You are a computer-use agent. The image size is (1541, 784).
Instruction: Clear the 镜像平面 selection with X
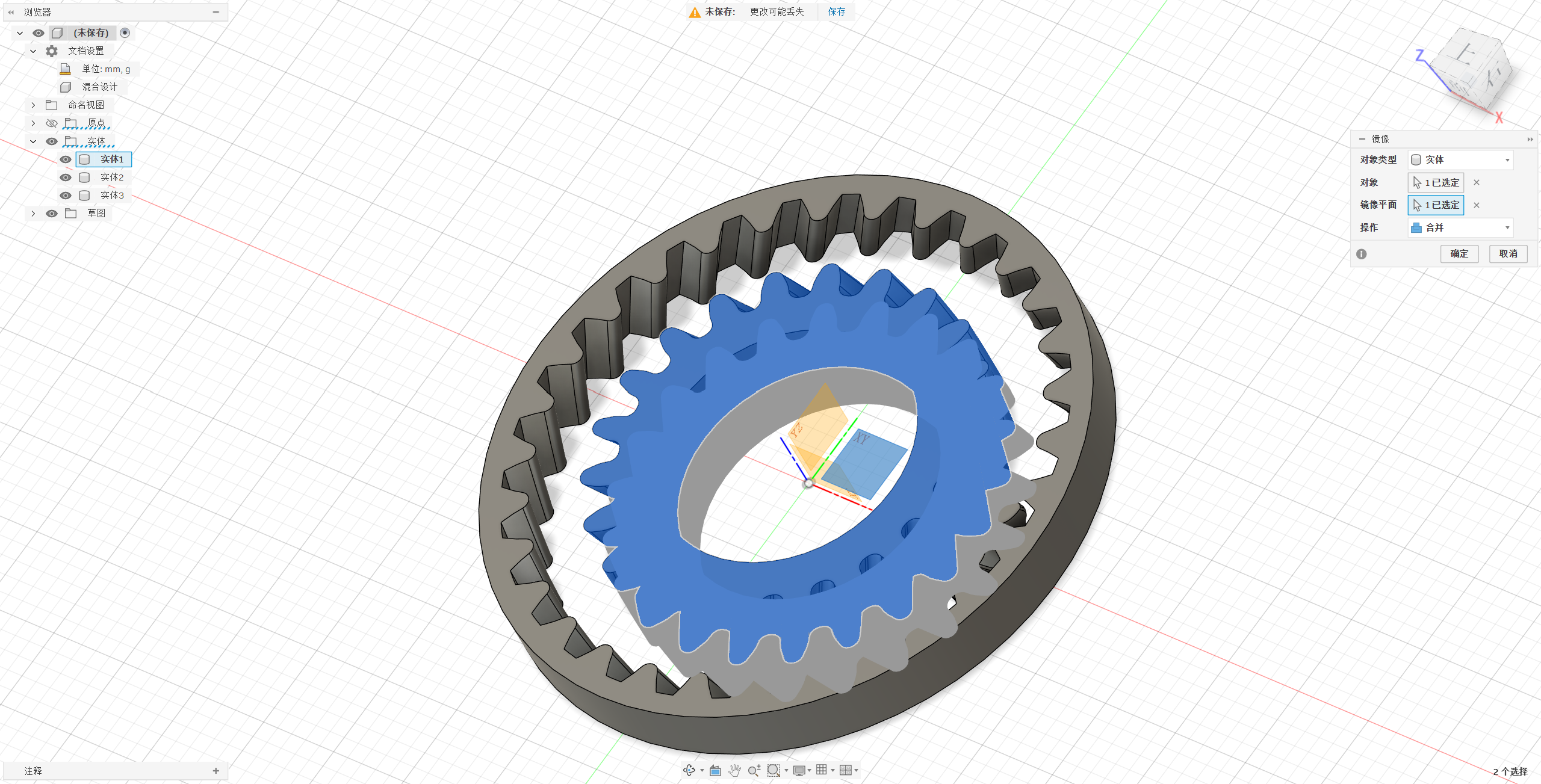1476,205
